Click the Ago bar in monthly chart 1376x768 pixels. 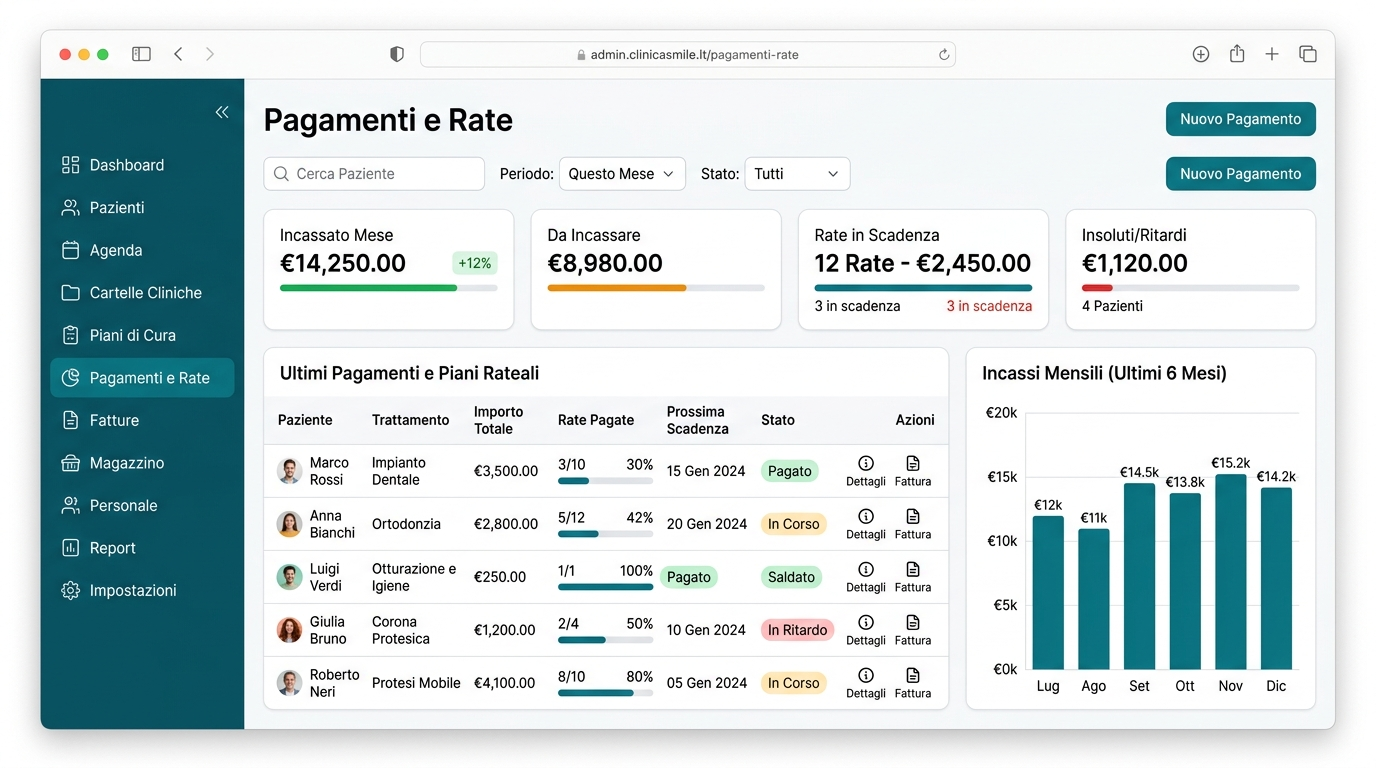[1094, 599]
